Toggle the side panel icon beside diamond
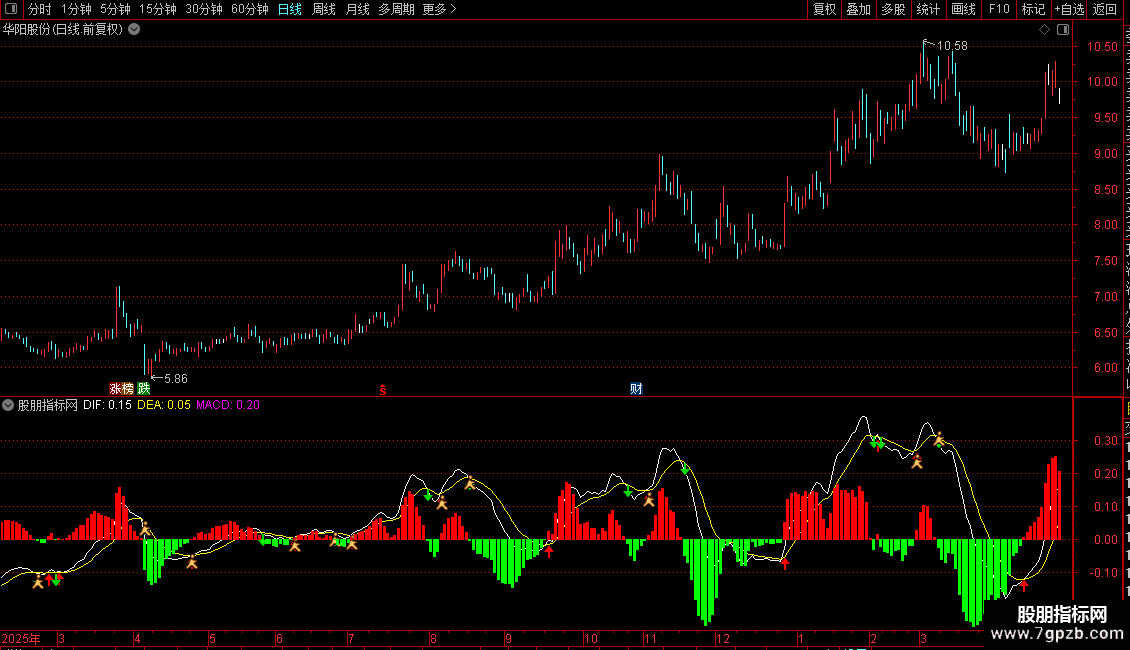The height and width of the screenshot is (650, 1130). click(x=1063, y=30)
